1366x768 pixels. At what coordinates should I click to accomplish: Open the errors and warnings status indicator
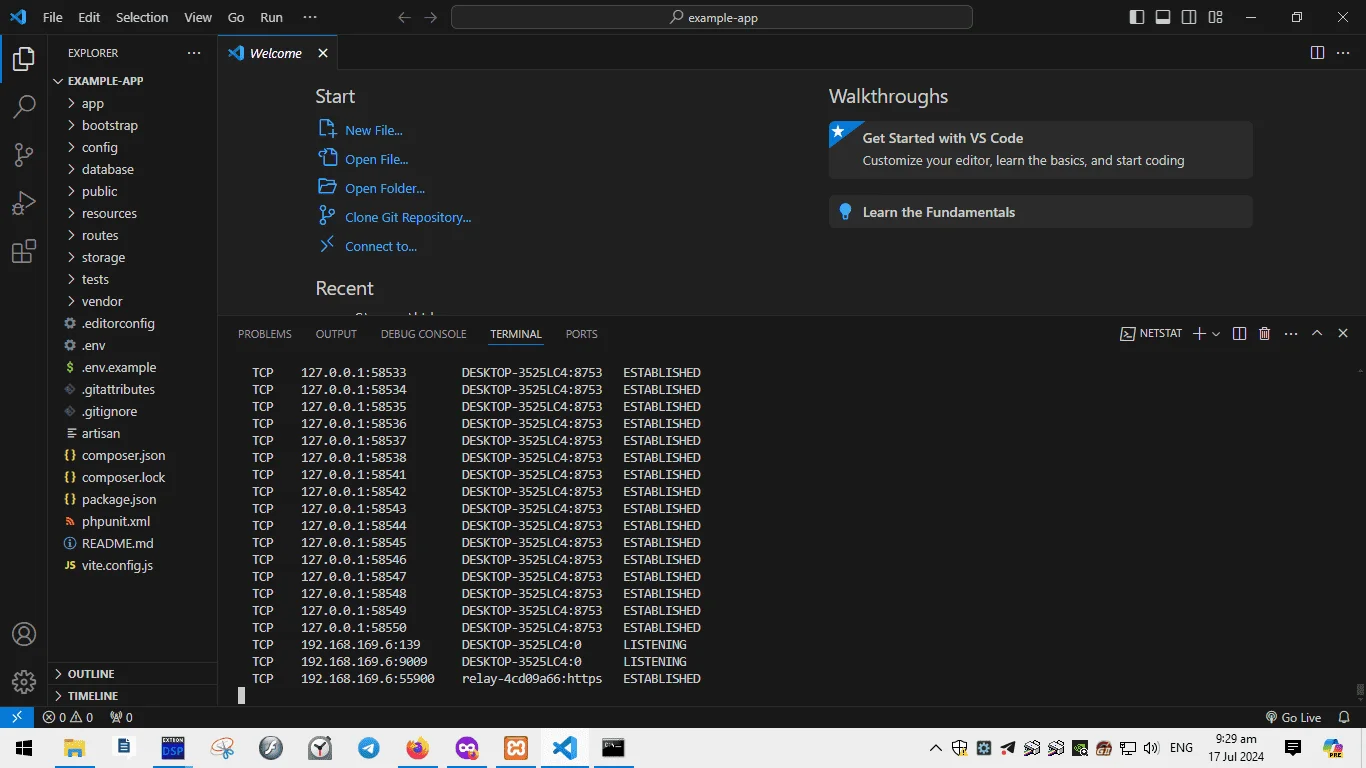(x=68, y=717)
